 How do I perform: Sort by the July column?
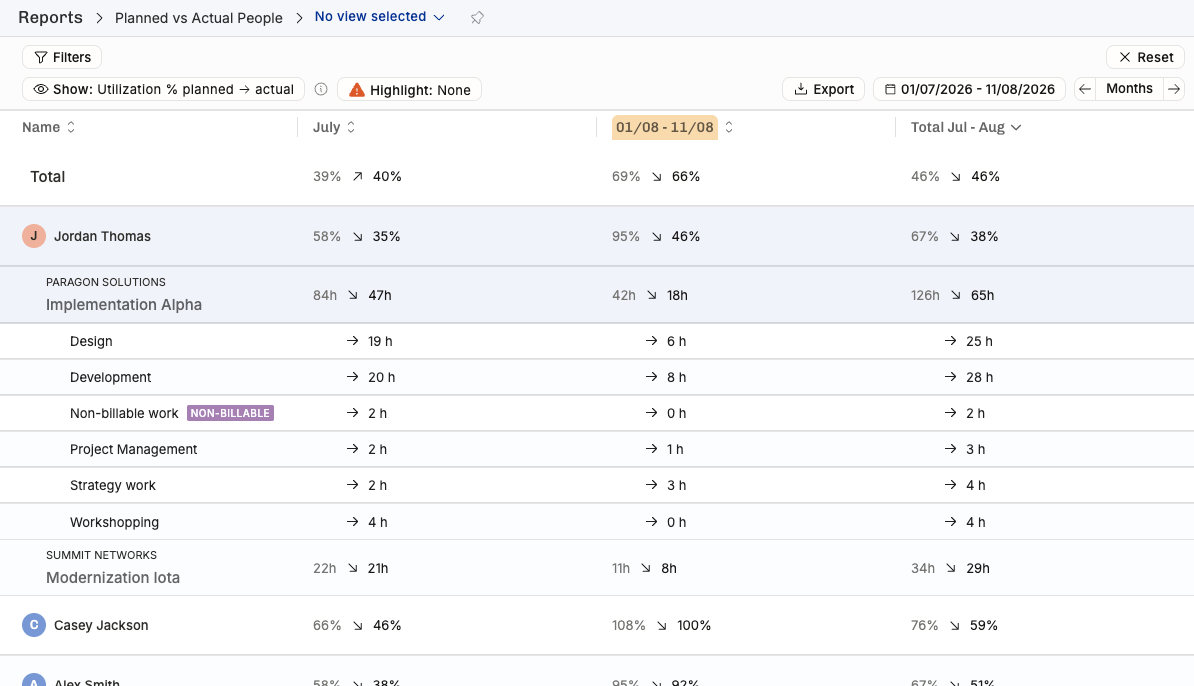tap(351, 127)
